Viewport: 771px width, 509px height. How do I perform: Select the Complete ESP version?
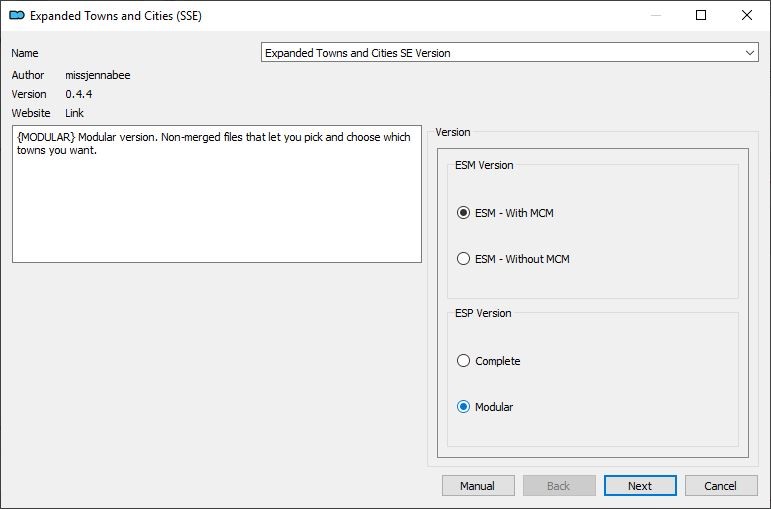[489, 361]
